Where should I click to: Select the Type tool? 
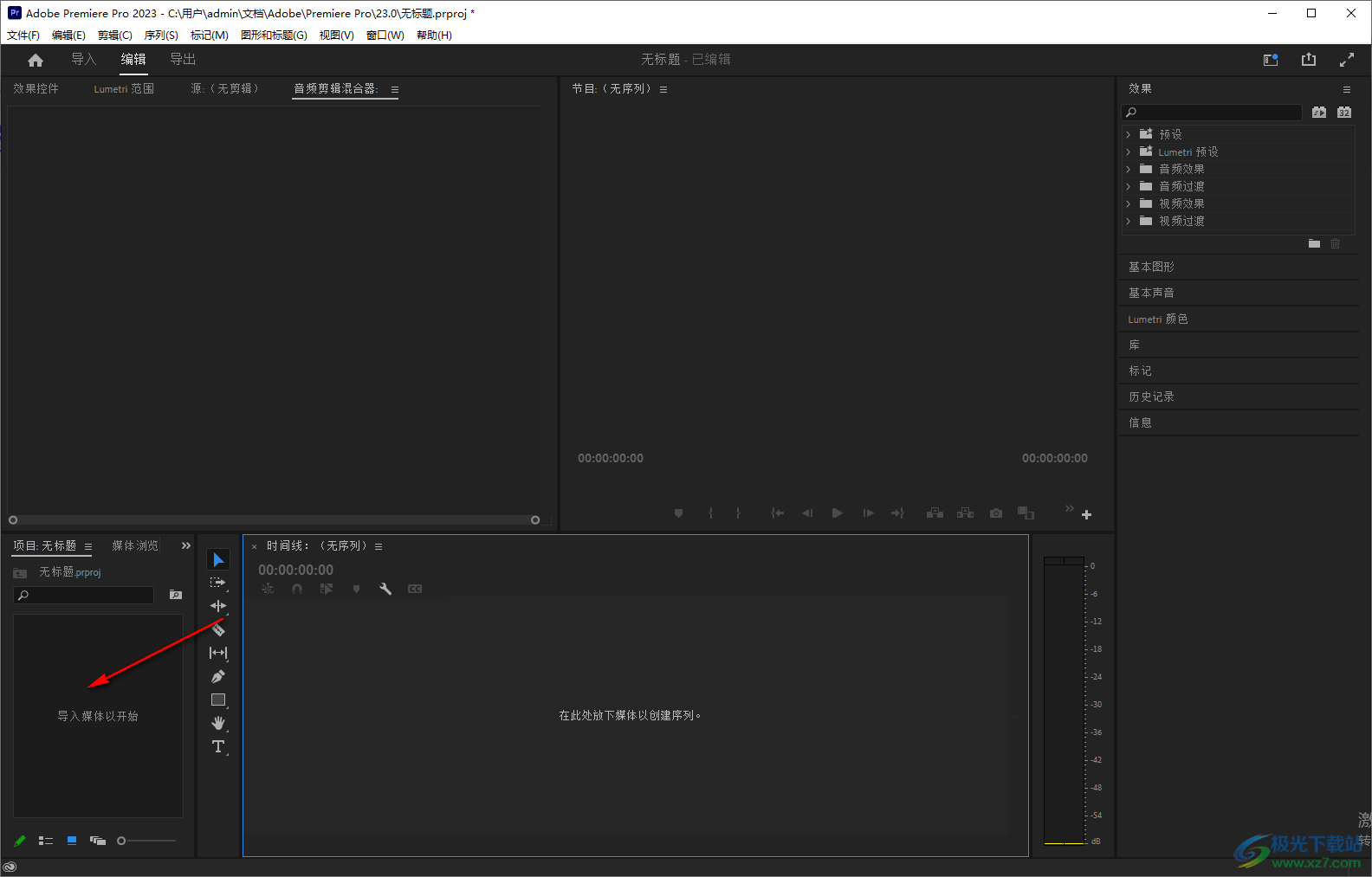click(218, 746)
